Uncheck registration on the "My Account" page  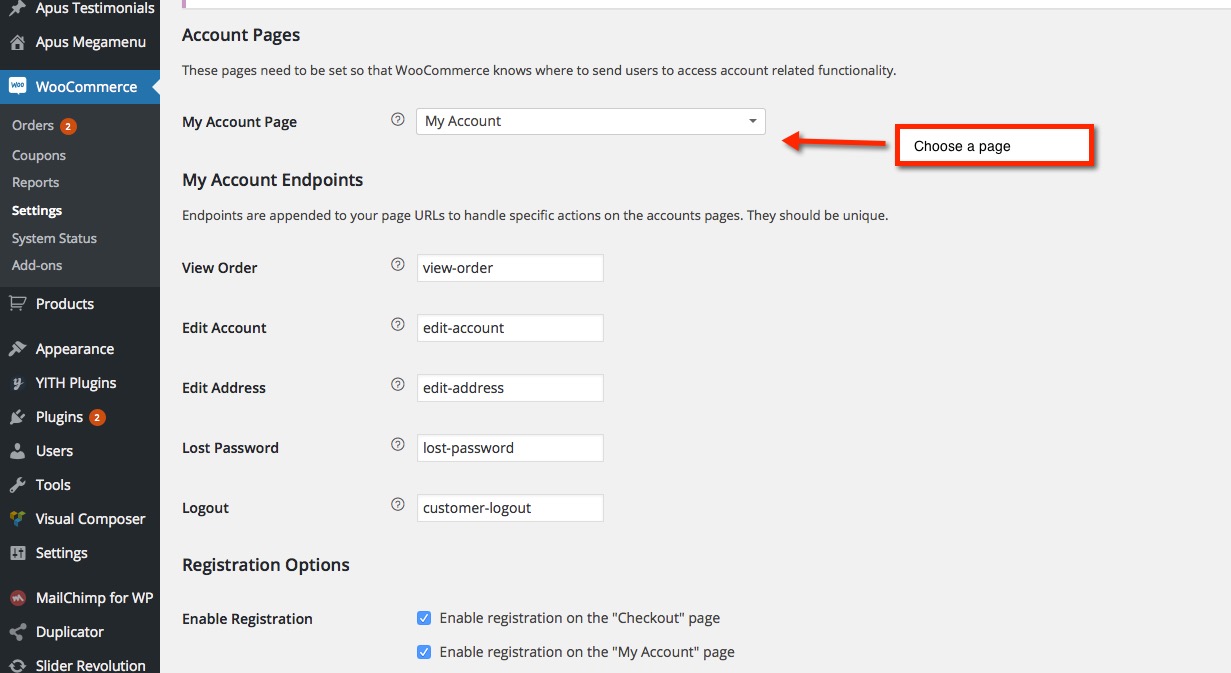point(424,652)
